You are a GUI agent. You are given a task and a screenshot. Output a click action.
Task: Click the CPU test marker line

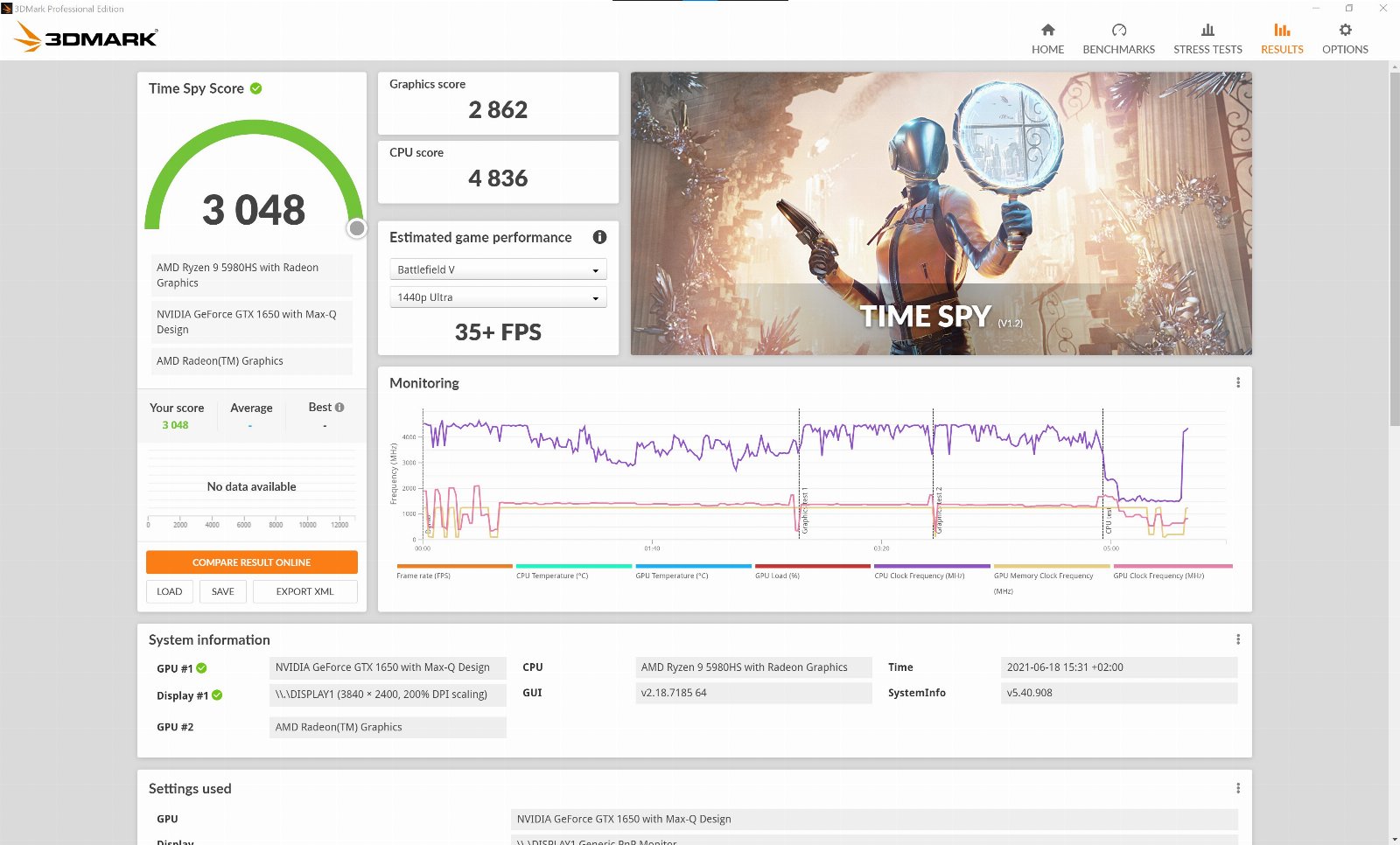click(x=1102, y=472)
